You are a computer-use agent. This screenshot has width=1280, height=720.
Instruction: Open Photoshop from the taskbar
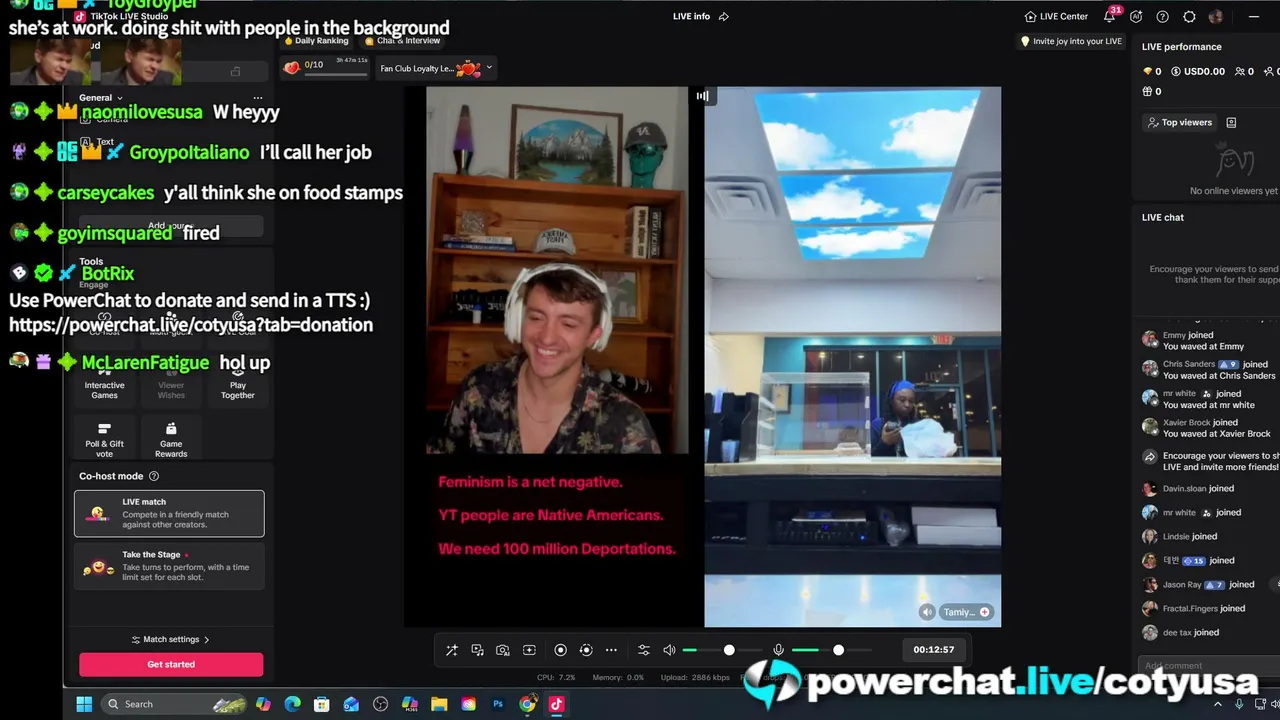tap(498, 704)
